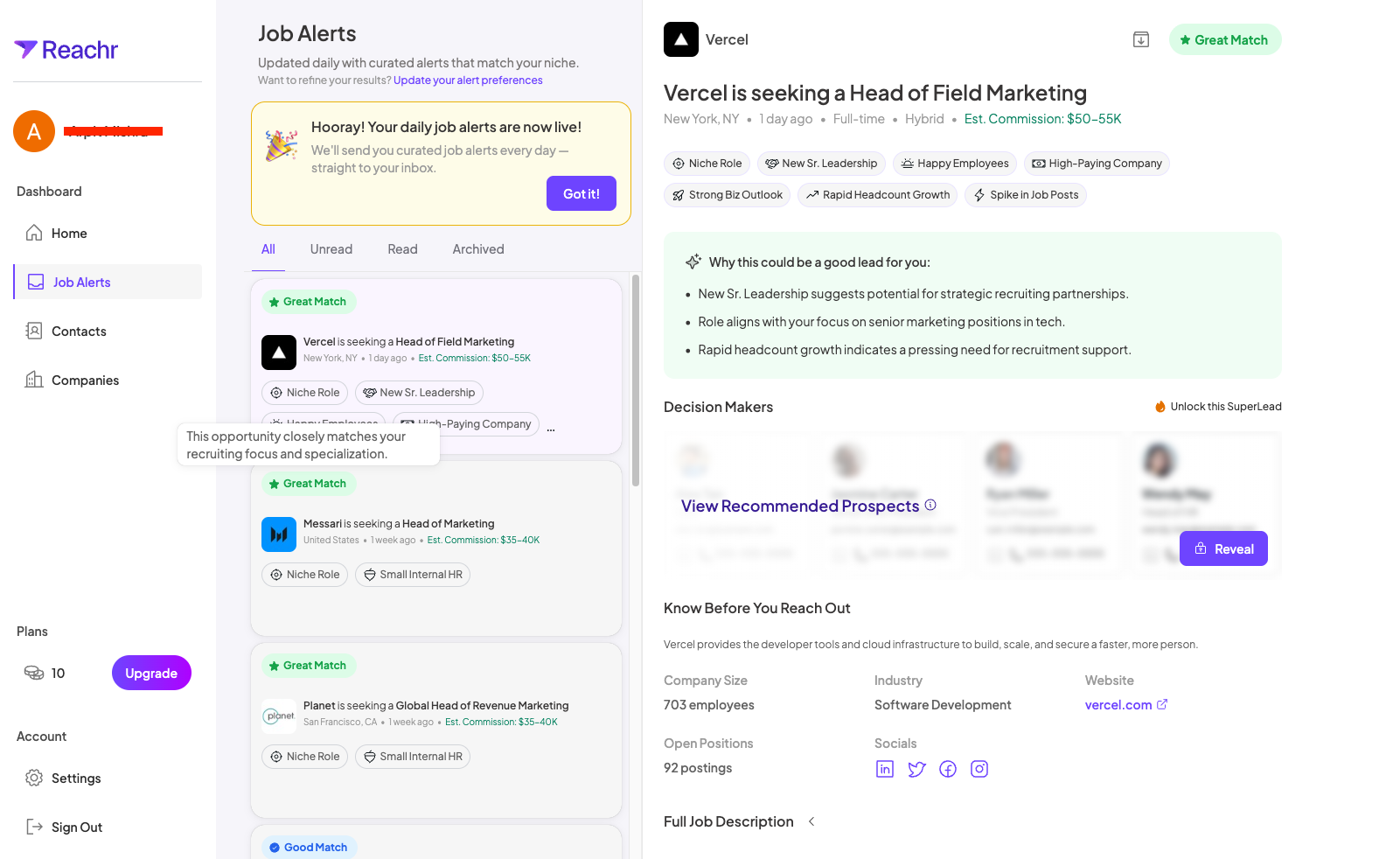Open the Planet Global Head of Revenue Marketing alert
This screenshot has width=1400, height=859.
[x=436, y=730]
